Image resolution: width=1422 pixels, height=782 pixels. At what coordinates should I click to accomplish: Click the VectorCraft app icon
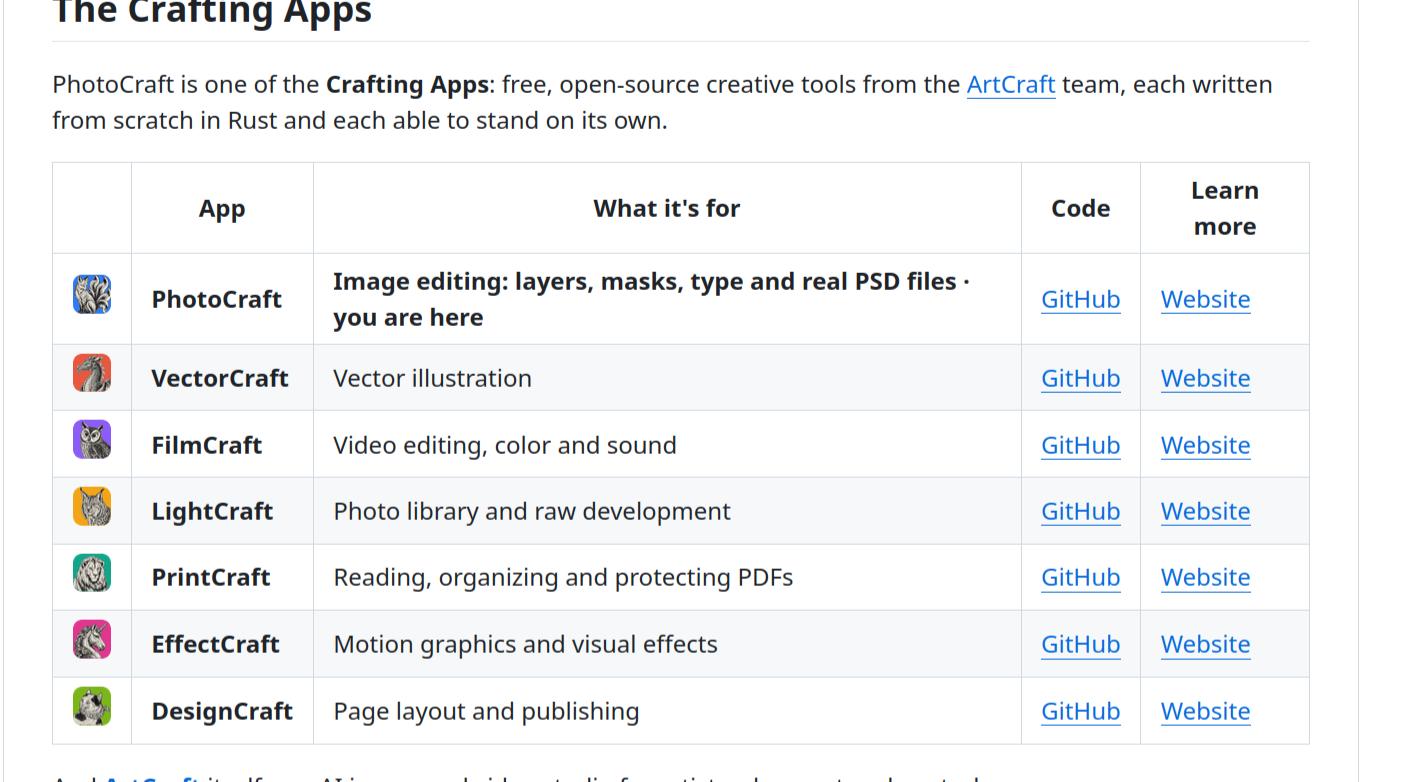[x=92, y=373]
